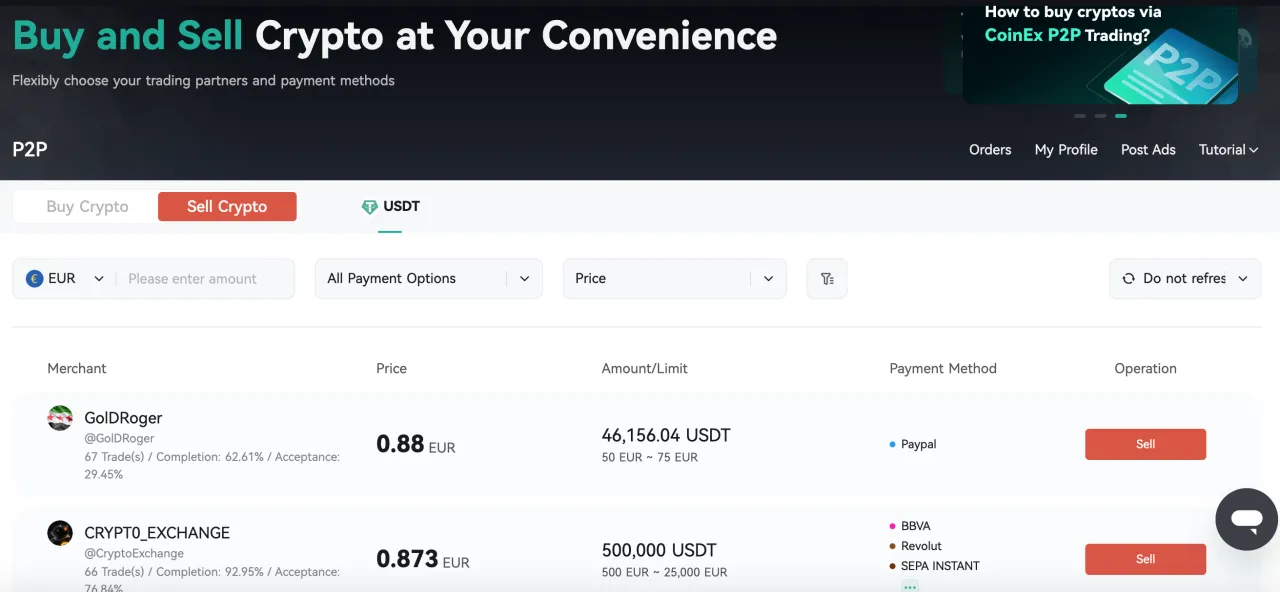
Task: Go to Orders page
Action: (990, 150)
